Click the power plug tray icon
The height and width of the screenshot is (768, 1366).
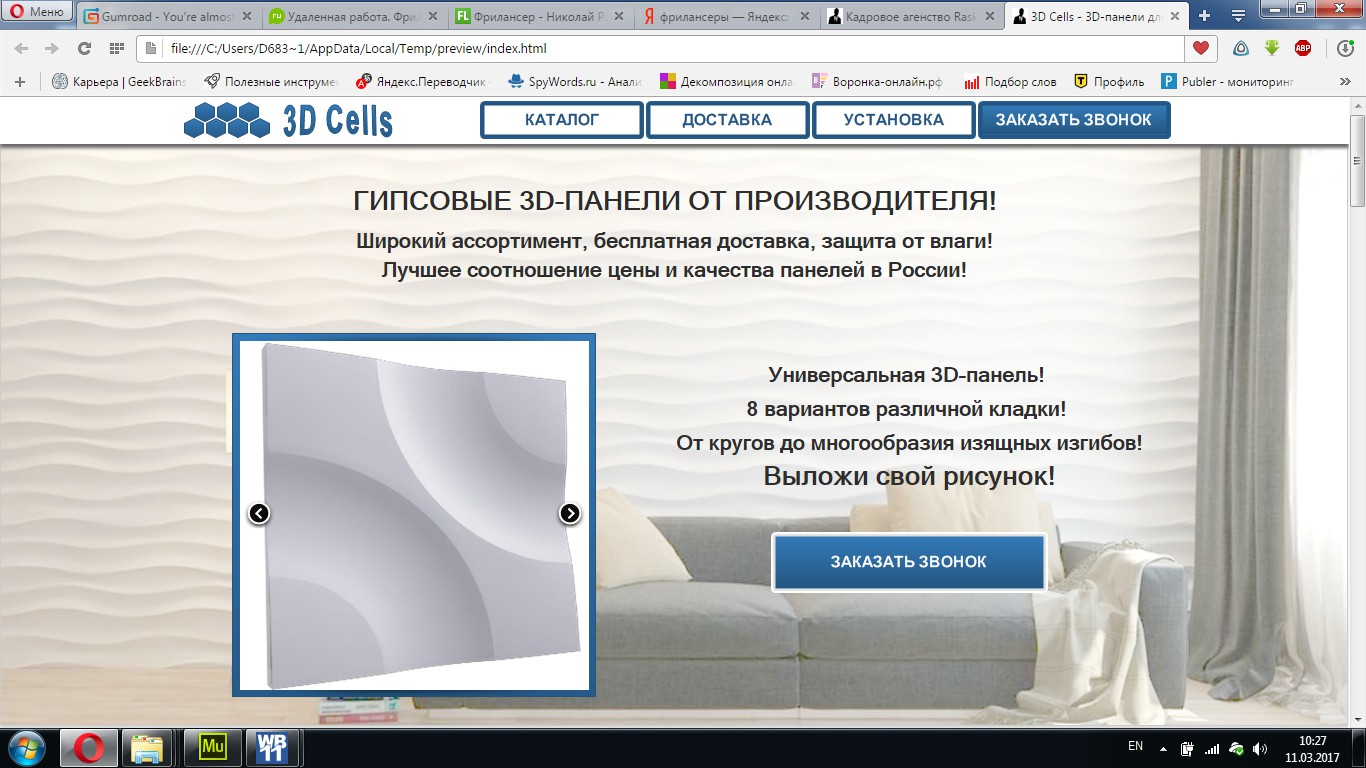point(1187,748)
